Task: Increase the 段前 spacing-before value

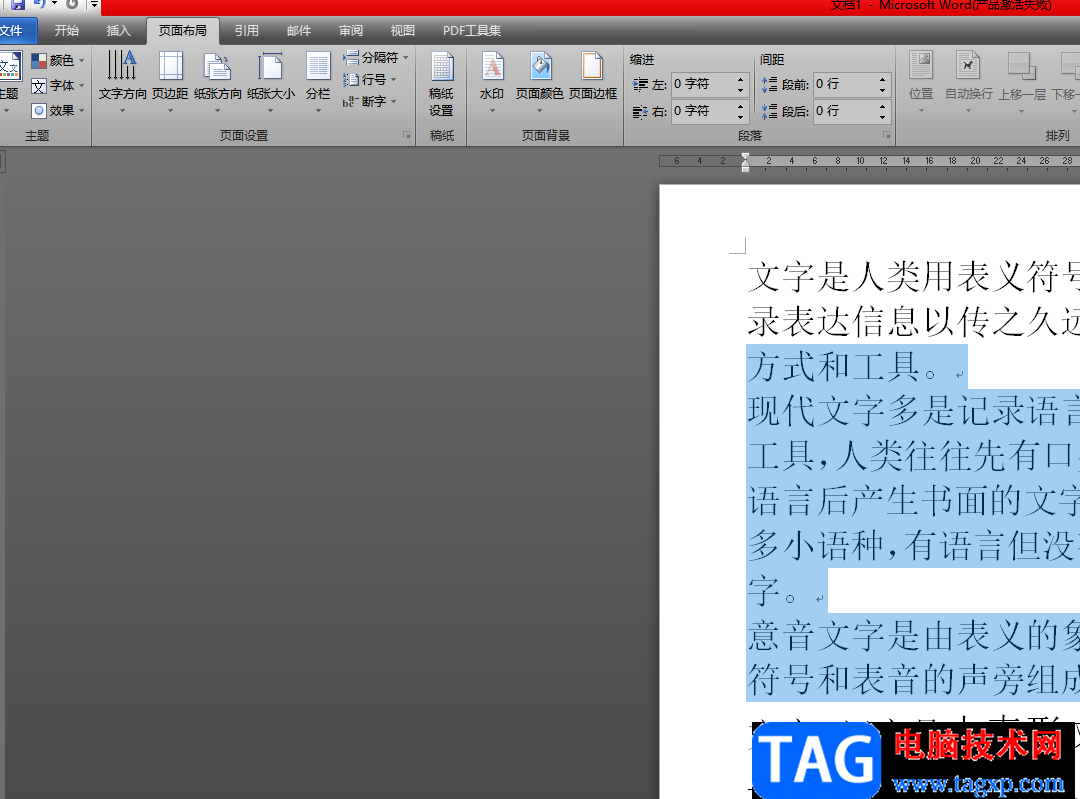Action: coord(882,79)
